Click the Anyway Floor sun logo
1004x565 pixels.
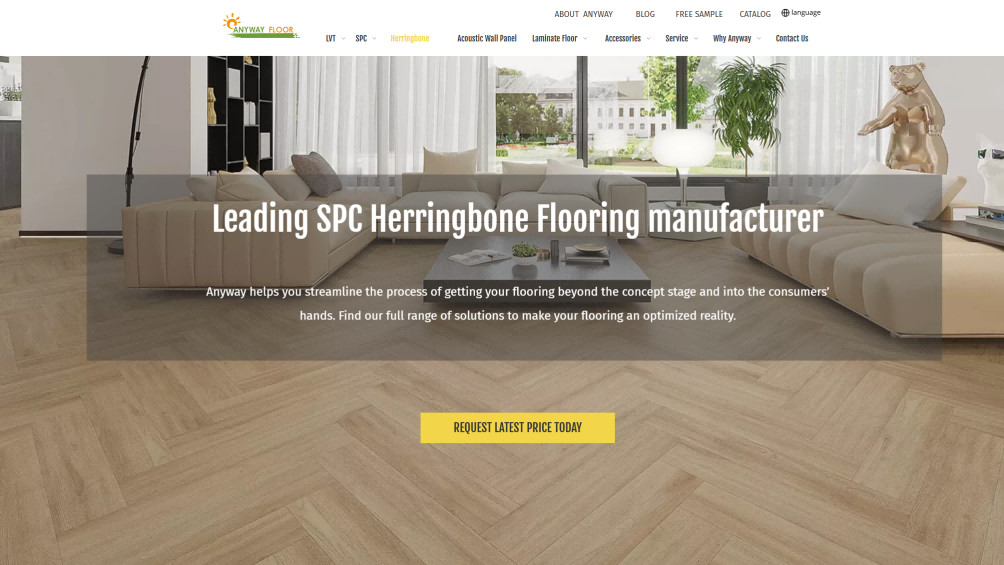(x=261, y=26)
